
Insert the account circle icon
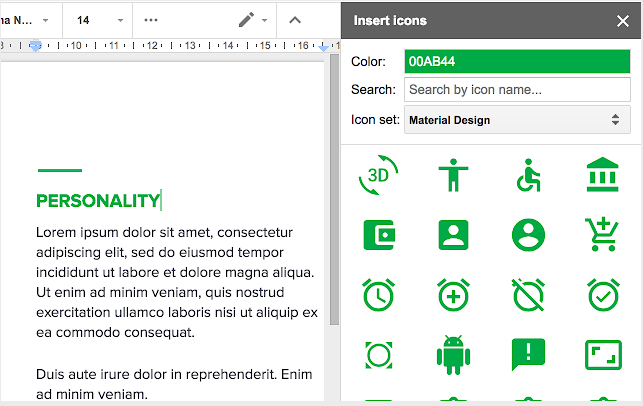[528, 235]
